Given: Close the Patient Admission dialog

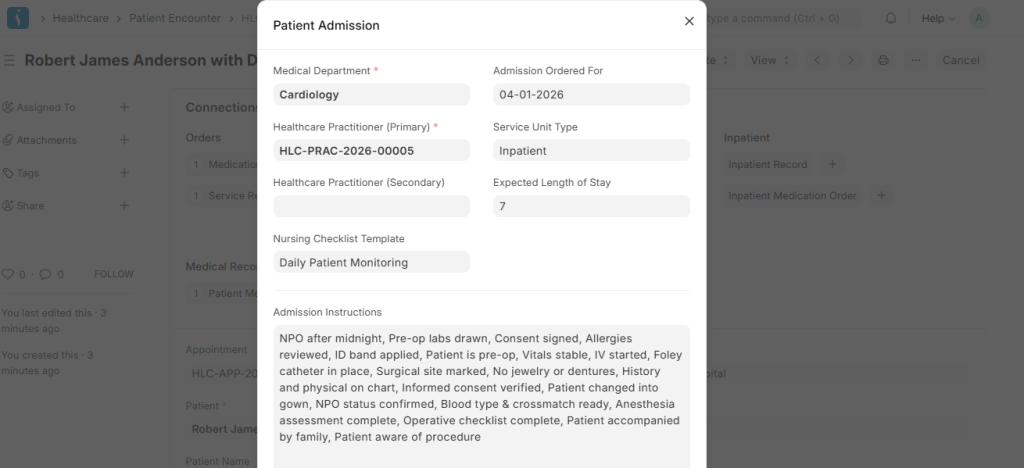Looking at the screenshot, I should coord(689,21).
